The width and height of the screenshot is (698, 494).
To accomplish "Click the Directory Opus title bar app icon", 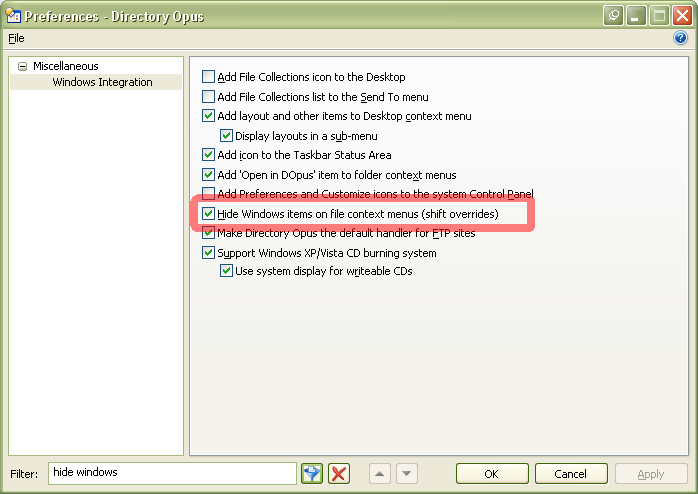I will (13, 16).
